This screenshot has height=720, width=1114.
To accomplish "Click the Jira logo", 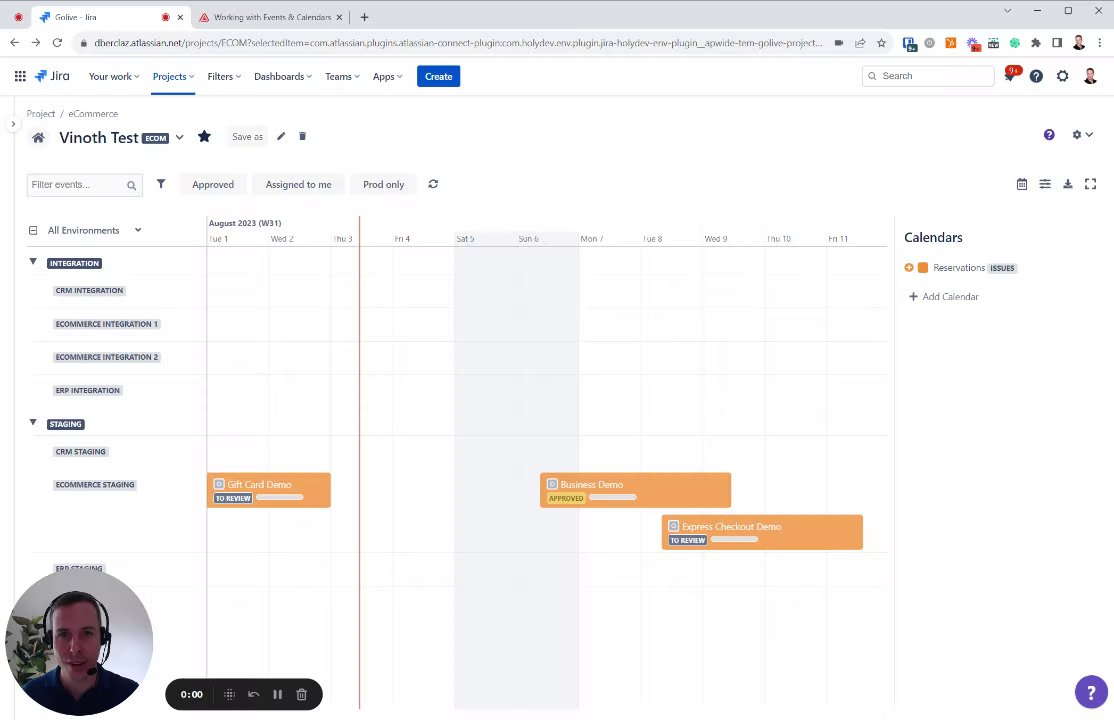I will pos(53,76).
